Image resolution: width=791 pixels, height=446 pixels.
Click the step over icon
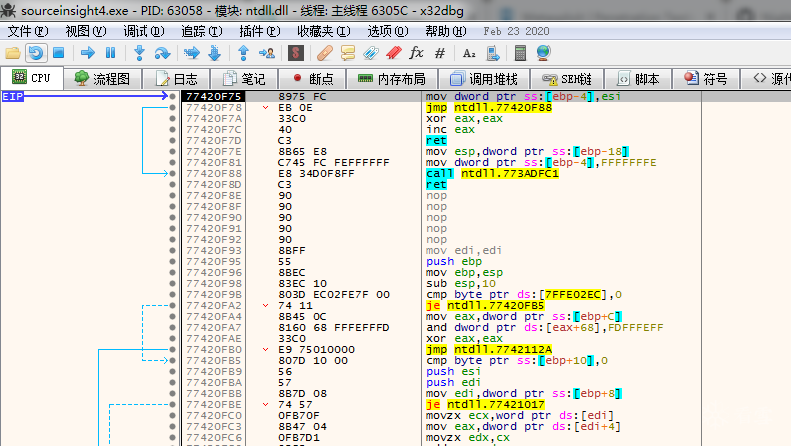click(x=162, y=52)
